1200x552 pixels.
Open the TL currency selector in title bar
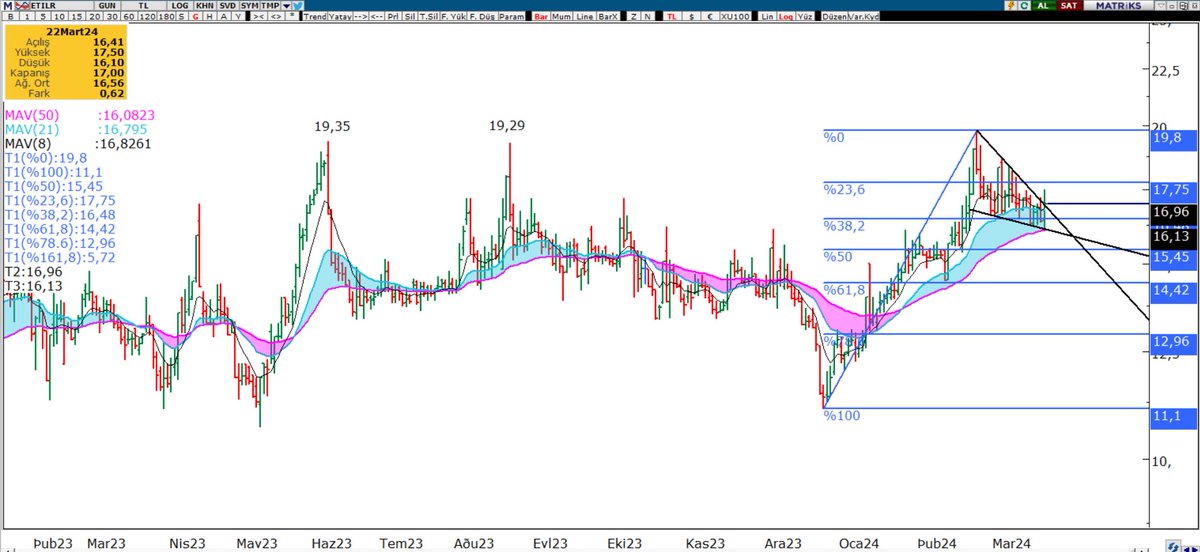[x=143, y=6]
